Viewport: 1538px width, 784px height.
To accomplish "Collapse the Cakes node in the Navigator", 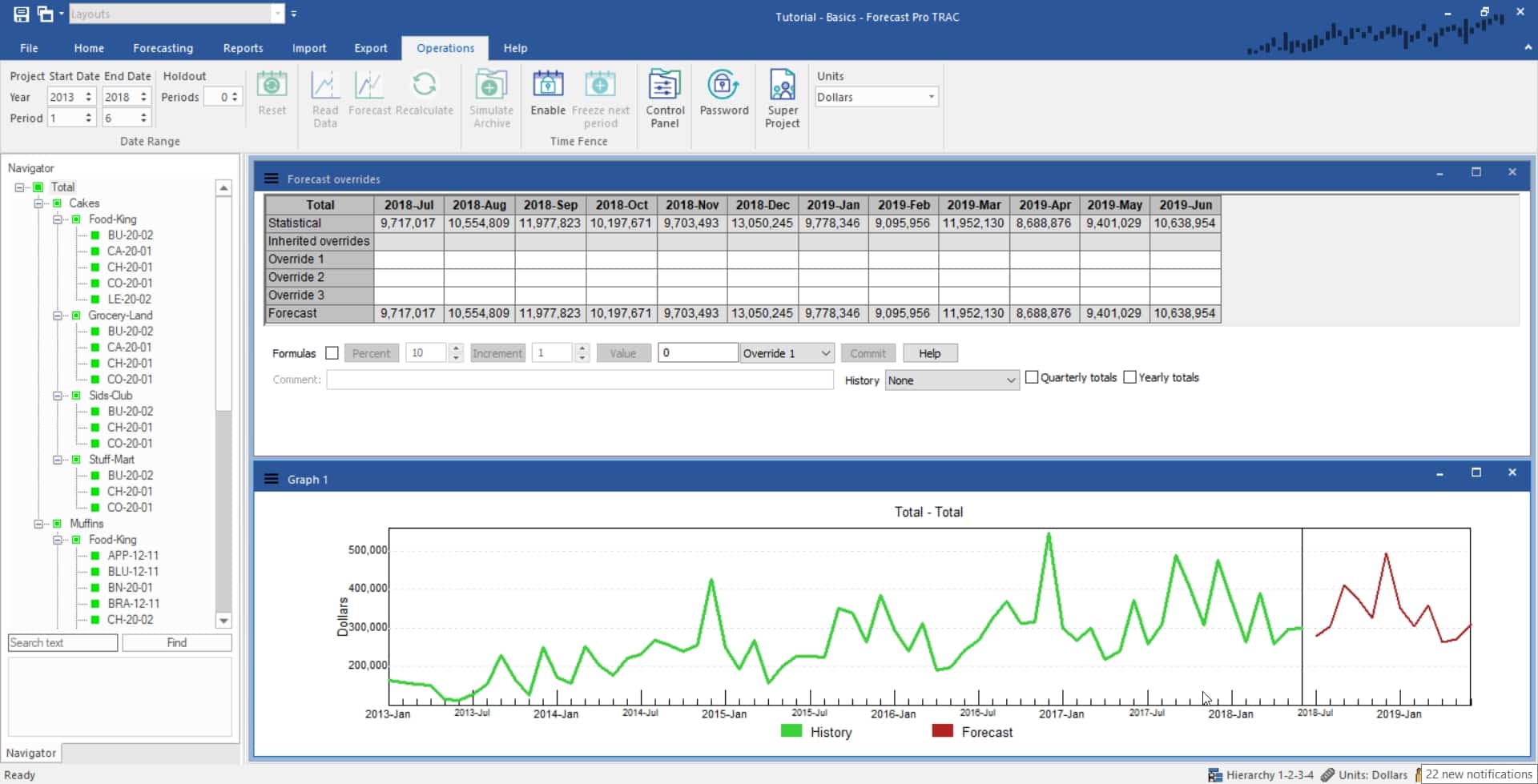I will pyautogui.click(x=38, y=203).
